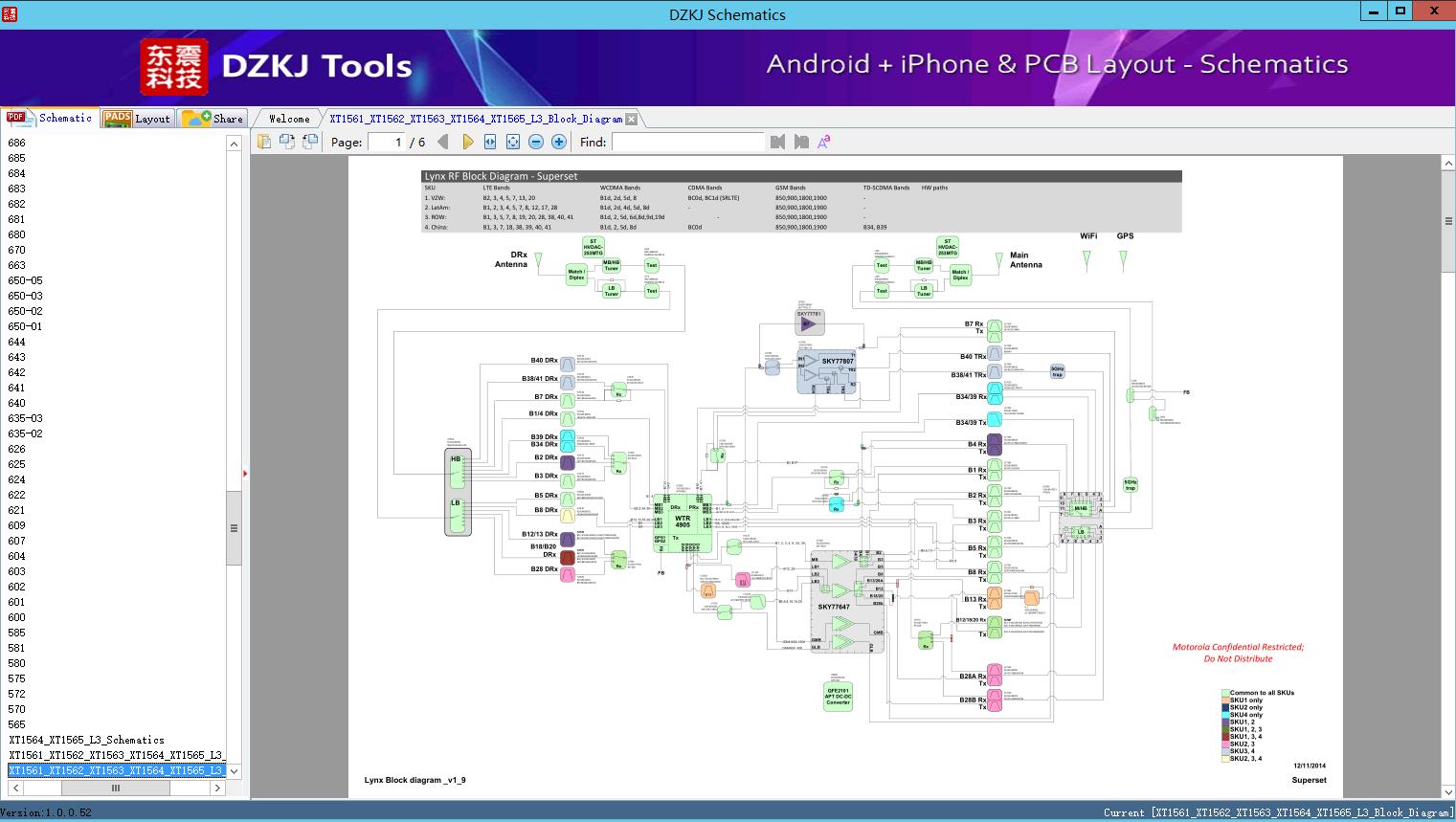
Task: Click the text search options icon
Action: 823,142
